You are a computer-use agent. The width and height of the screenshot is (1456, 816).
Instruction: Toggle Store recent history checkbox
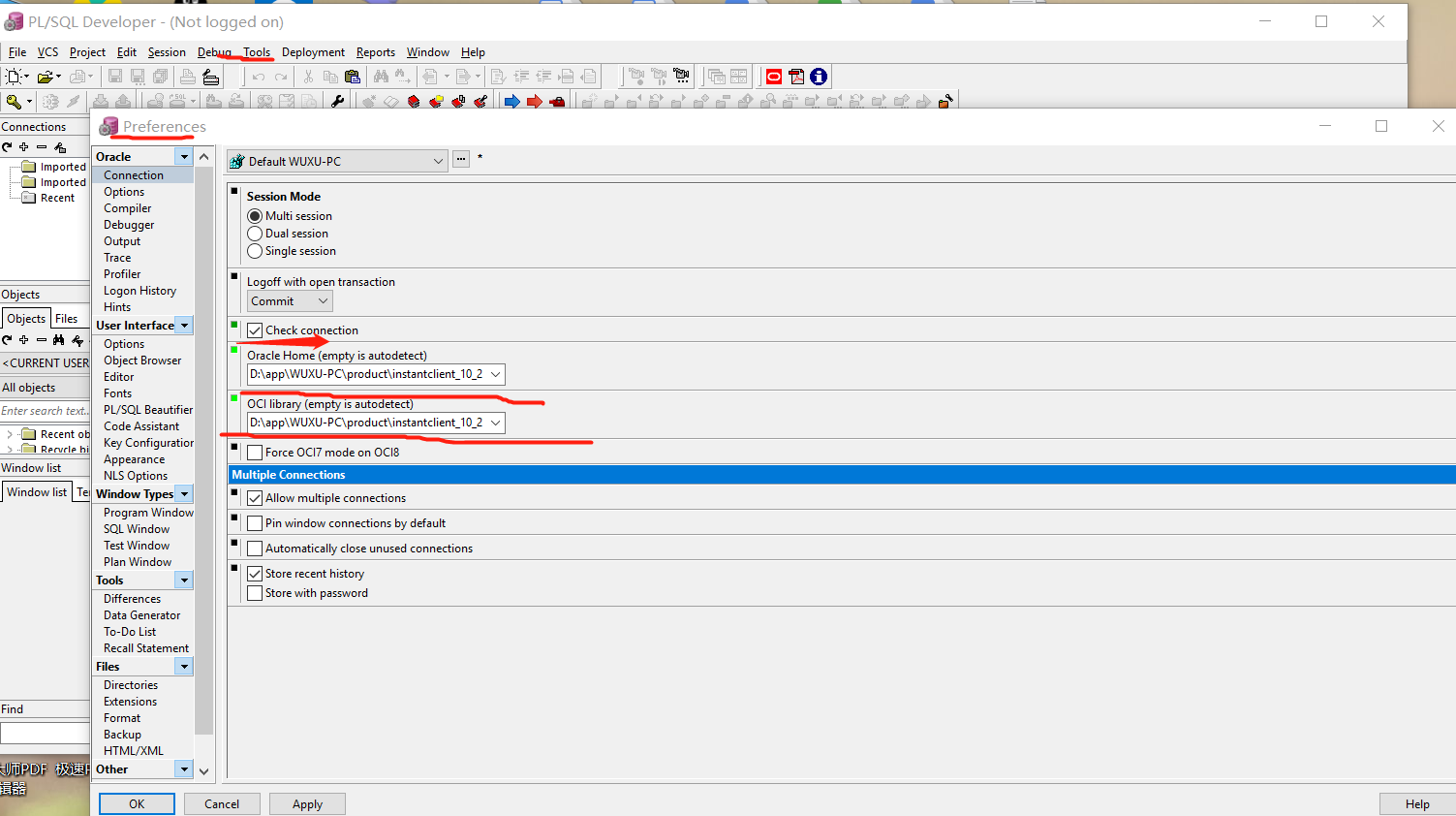coord(255,574)
